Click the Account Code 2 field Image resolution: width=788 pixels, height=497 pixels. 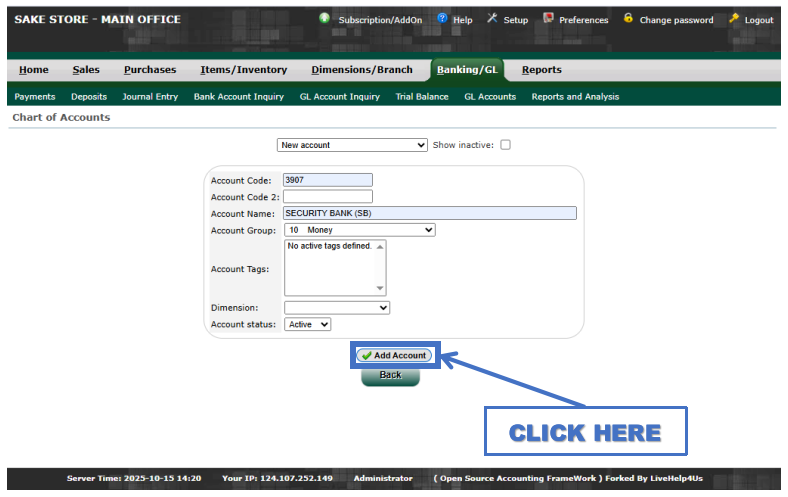327,197
